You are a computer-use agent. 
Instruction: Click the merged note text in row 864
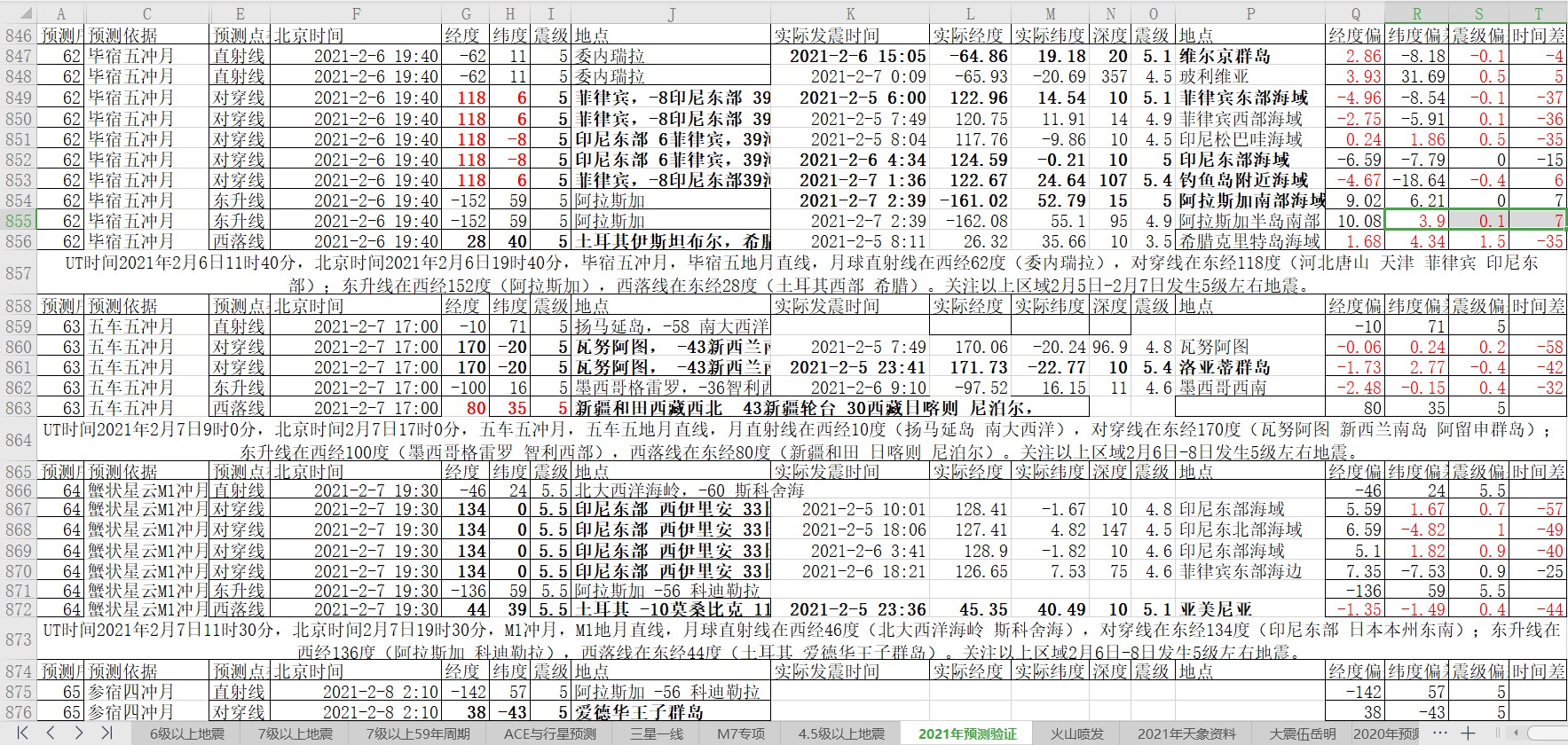coord(802,440)
